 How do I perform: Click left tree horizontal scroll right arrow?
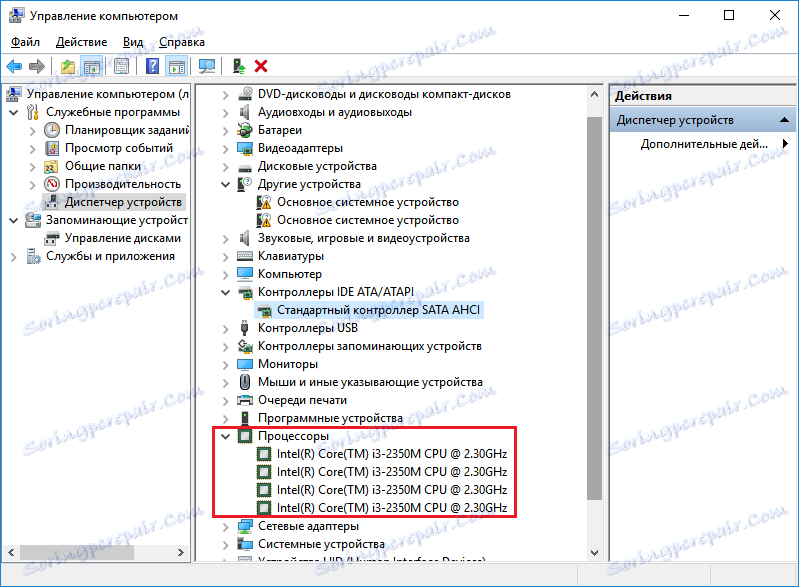[181, 552]
